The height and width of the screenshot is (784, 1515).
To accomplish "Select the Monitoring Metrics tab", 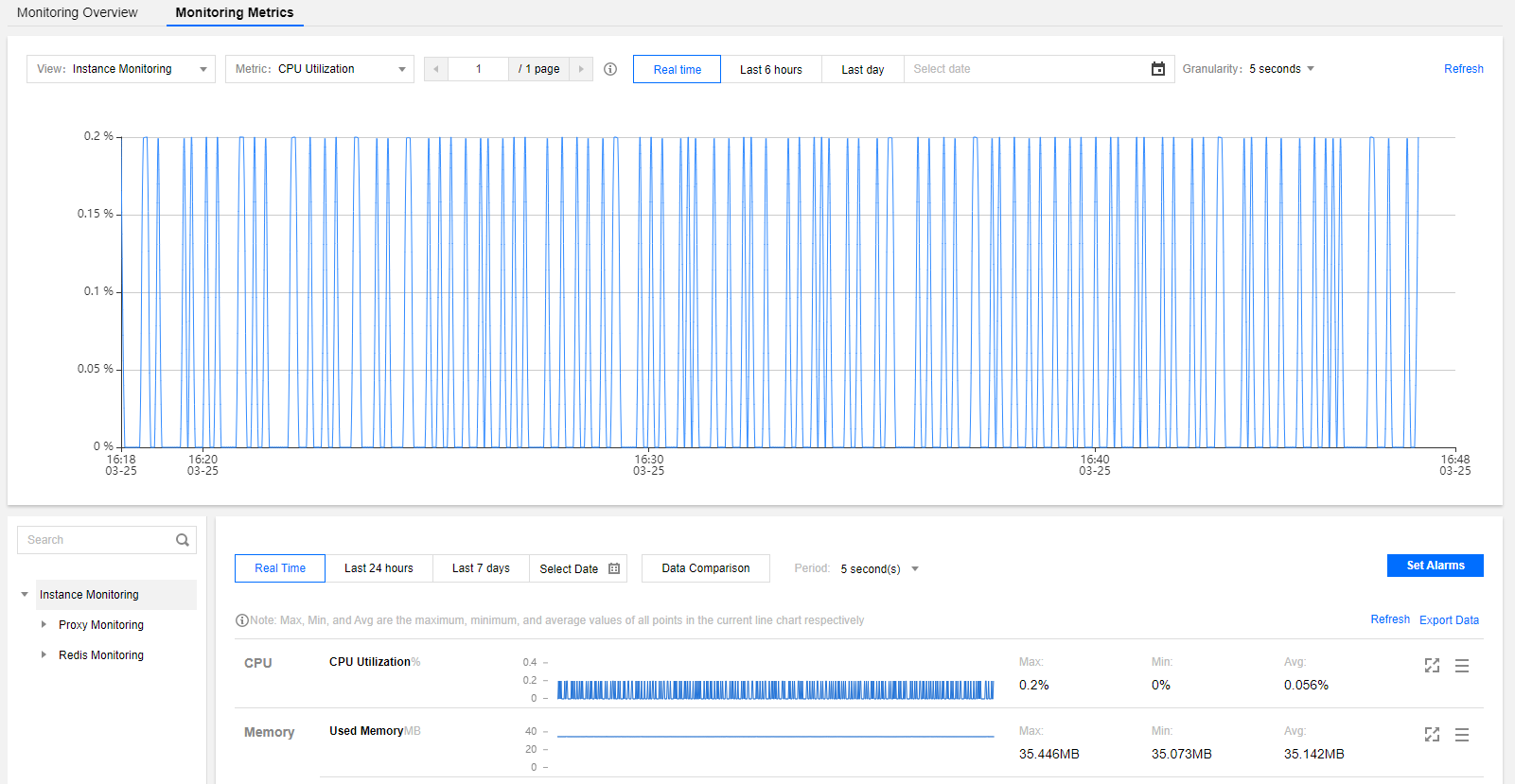I will [235, 12].
